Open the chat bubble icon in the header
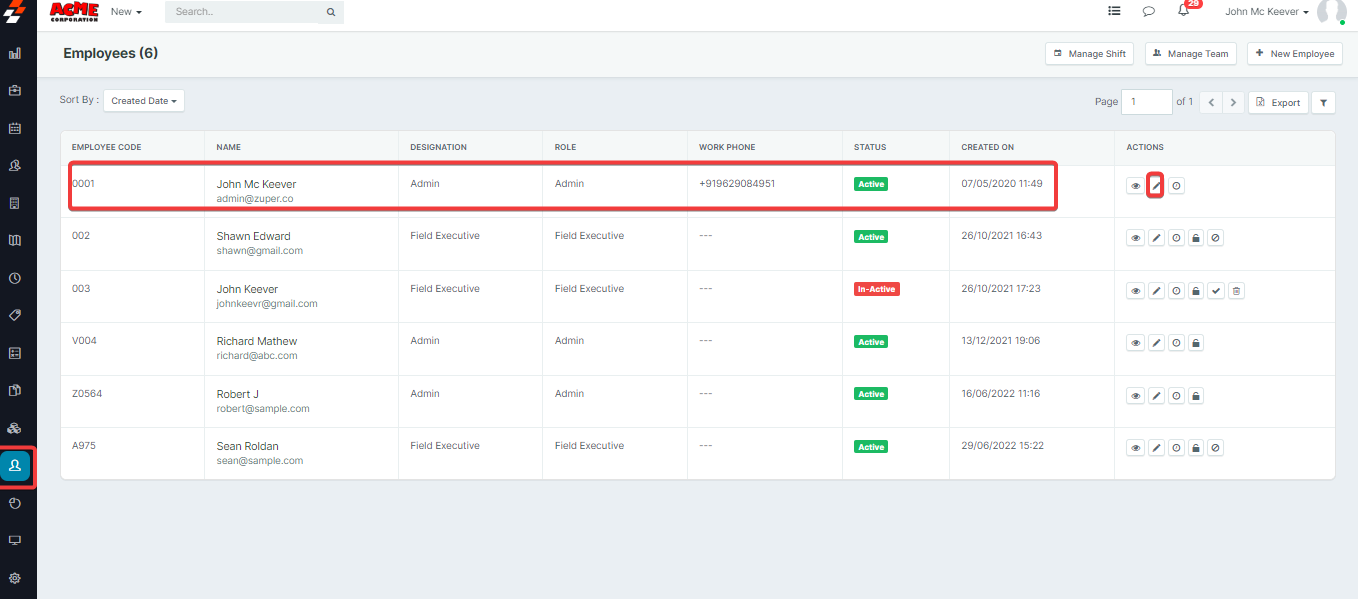This screenshot has height=599, width=1358. coord(1148,12)
